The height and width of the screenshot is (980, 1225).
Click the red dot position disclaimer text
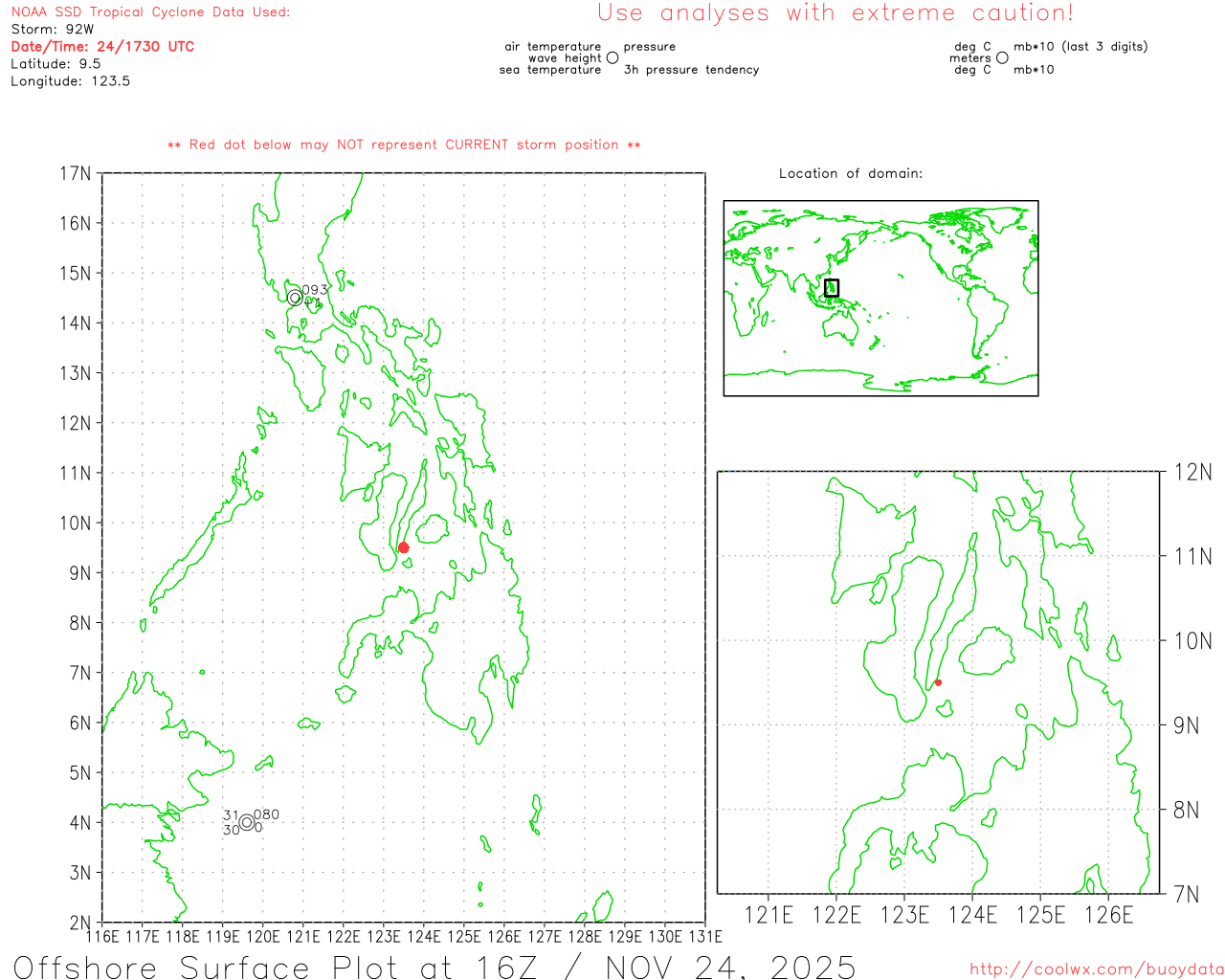tap(404, 145)
